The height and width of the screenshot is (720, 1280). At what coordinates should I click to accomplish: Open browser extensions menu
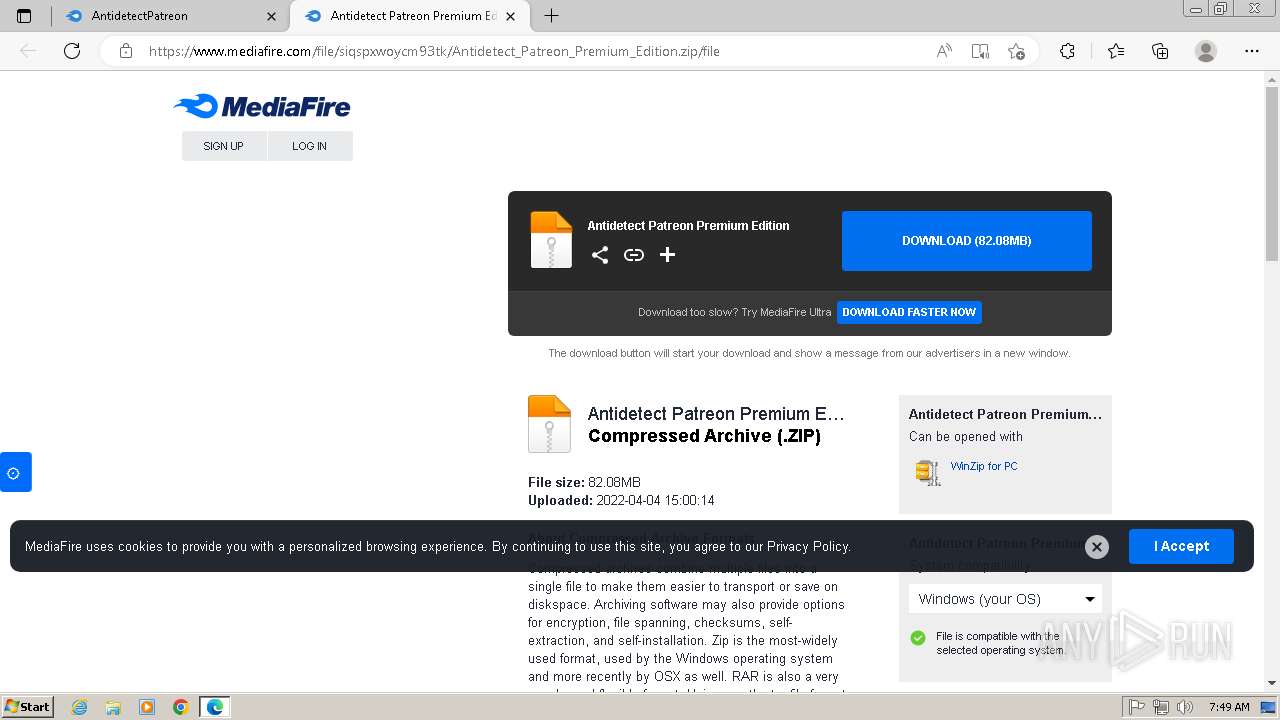click(1067, 51)
